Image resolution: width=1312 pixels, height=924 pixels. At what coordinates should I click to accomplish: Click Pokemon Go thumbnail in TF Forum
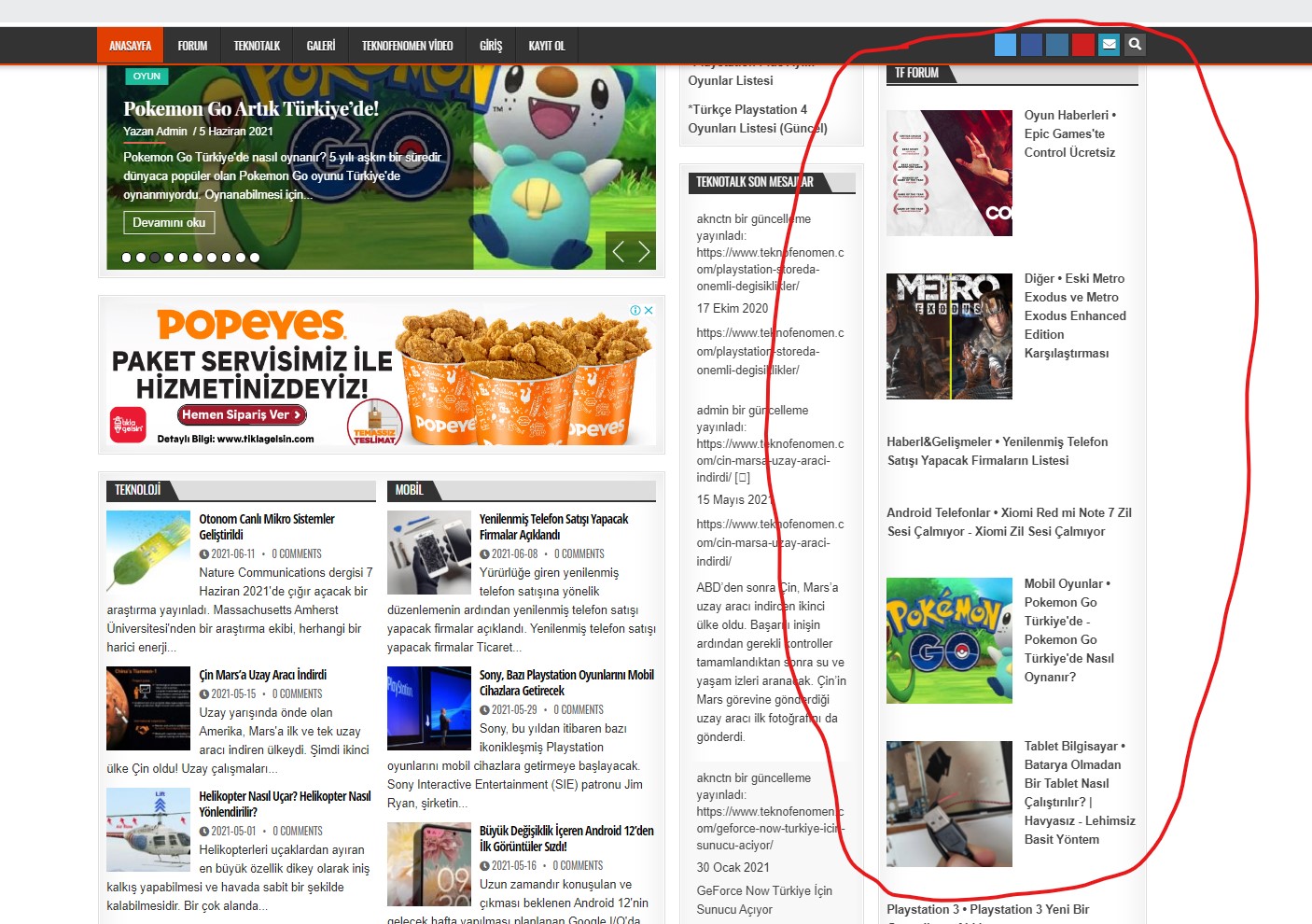pyautogui.click(x=949, y=640)
